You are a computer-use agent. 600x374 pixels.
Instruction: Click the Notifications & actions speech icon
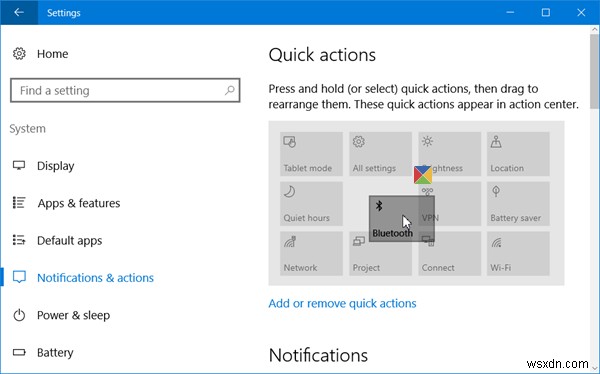coord(19,277)
